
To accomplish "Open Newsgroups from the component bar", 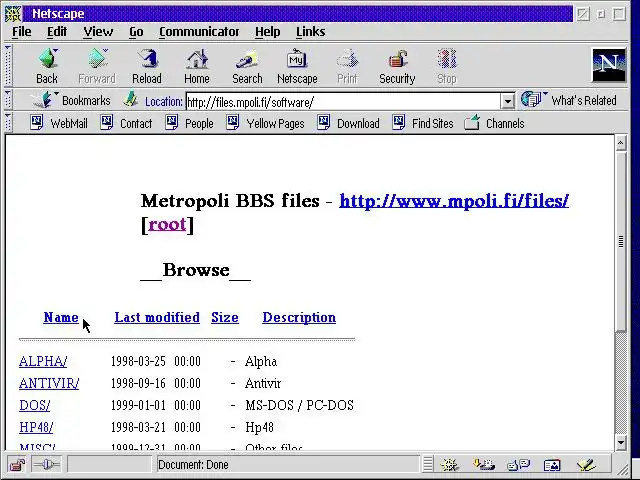I will point(518,464).
